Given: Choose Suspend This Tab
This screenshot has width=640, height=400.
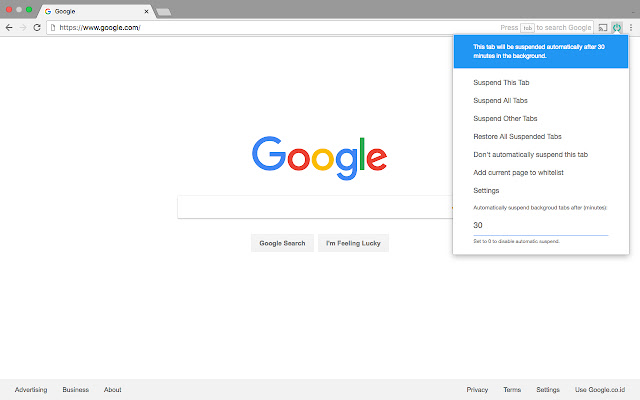Looking at the screenshot, I should tap(501, 82).
